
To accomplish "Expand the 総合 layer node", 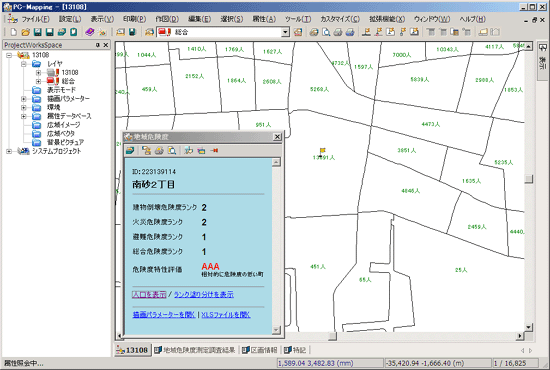I will tap(38, 81).
